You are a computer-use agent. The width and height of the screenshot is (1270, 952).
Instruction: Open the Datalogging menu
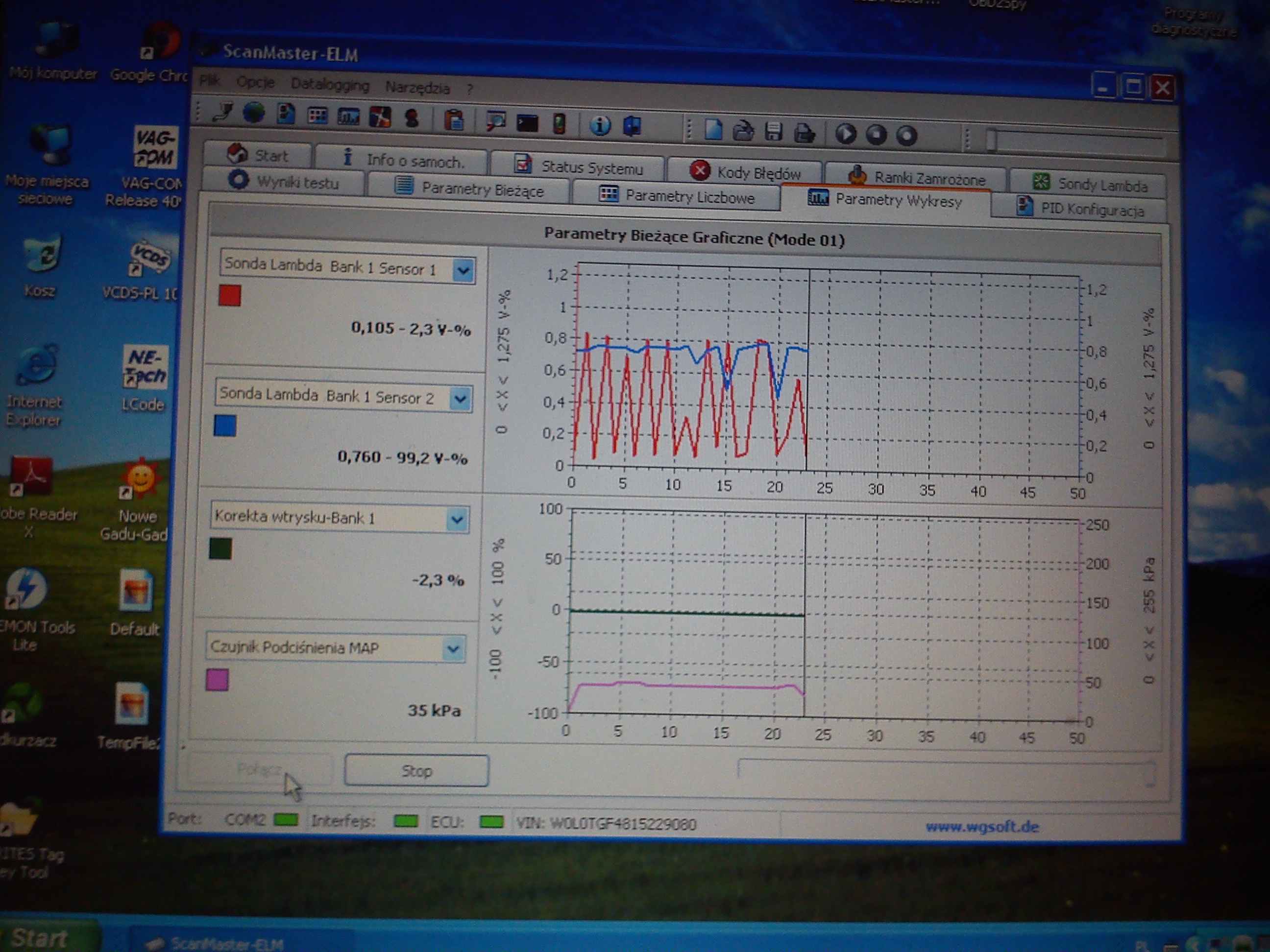[330, 85]
